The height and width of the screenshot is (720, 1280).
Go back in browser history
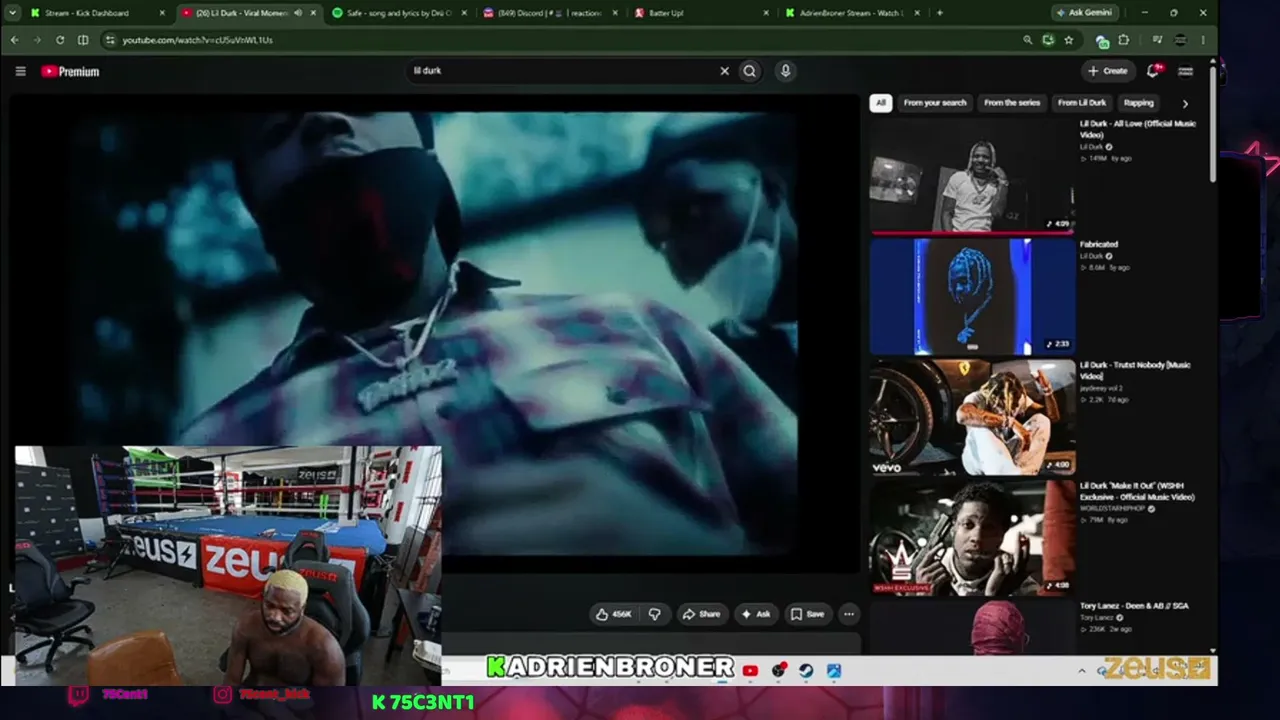[14, 40]
